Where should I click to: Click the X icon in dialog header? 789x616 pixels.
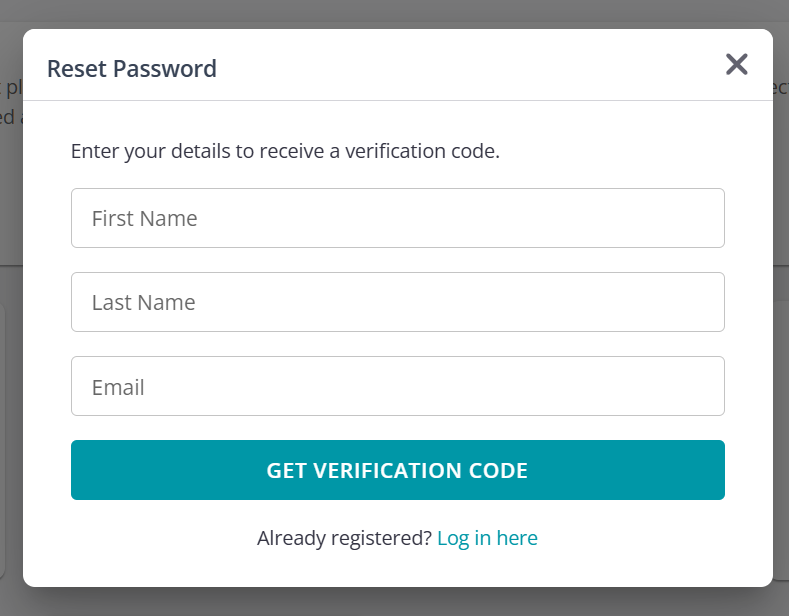(736, 65)
